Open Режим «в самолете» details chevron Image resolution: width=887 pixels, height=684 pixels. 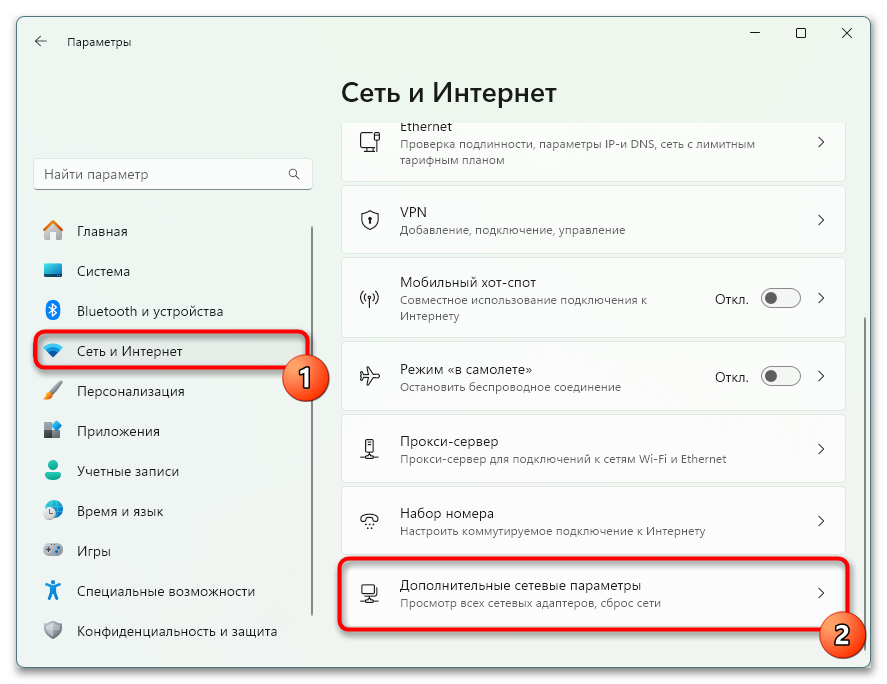821,376
